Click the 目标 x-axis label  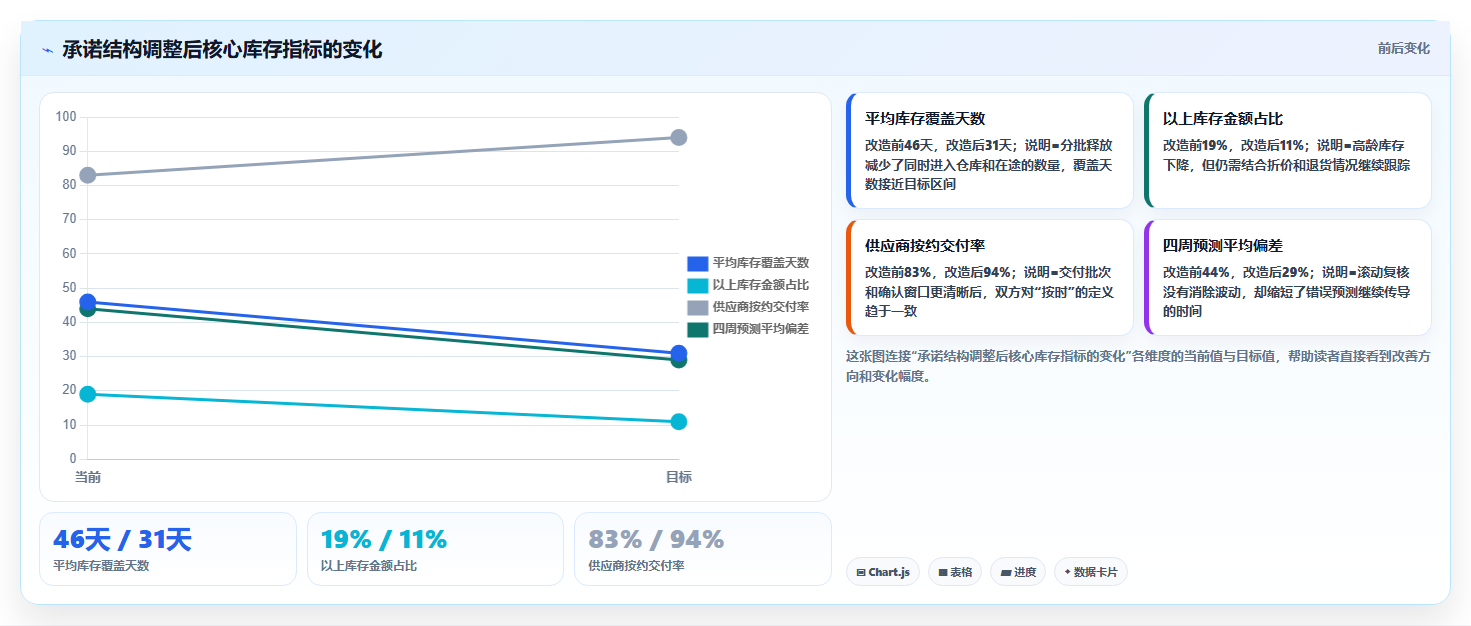(x=679, y=478)
